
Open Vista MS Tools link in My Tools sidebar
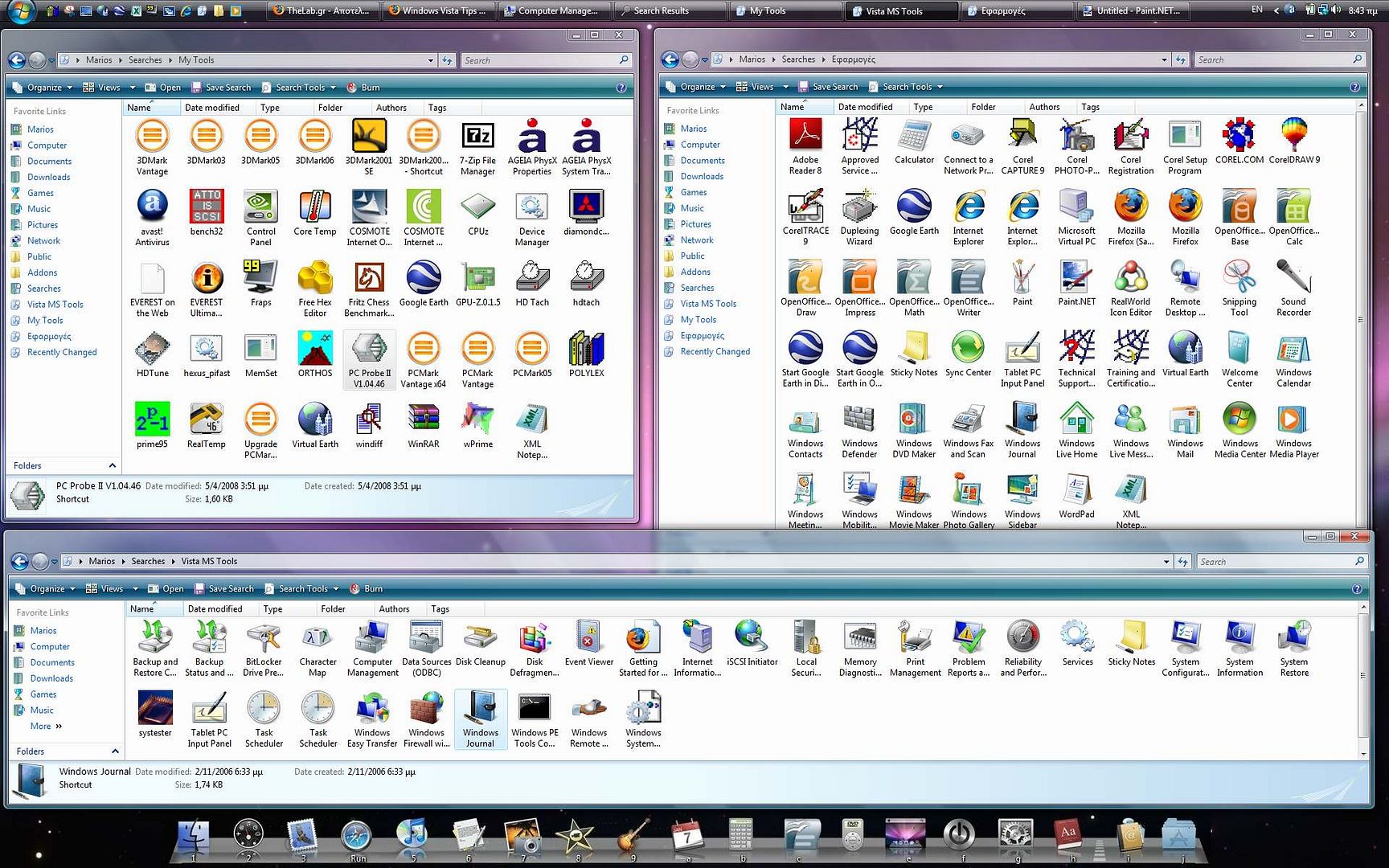pyautogui.click(x=55, y=305)
